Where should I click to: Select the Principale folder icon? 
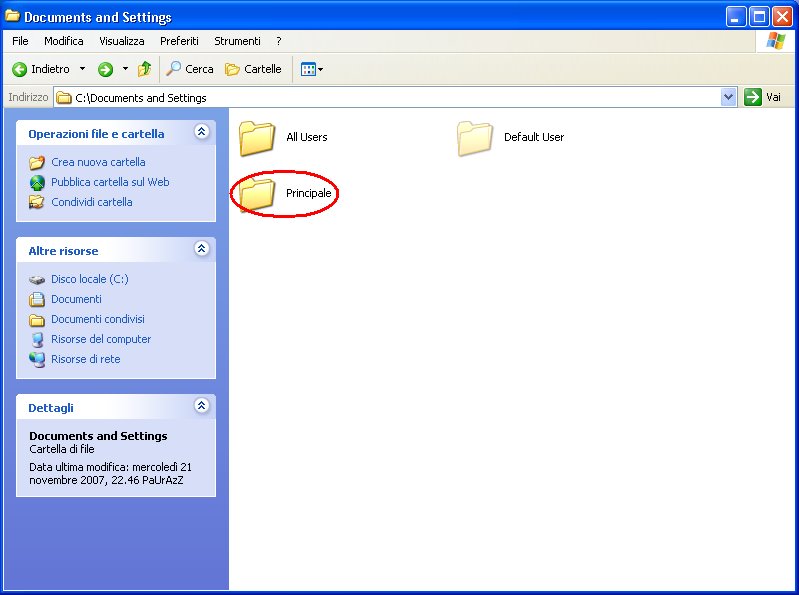257,194
